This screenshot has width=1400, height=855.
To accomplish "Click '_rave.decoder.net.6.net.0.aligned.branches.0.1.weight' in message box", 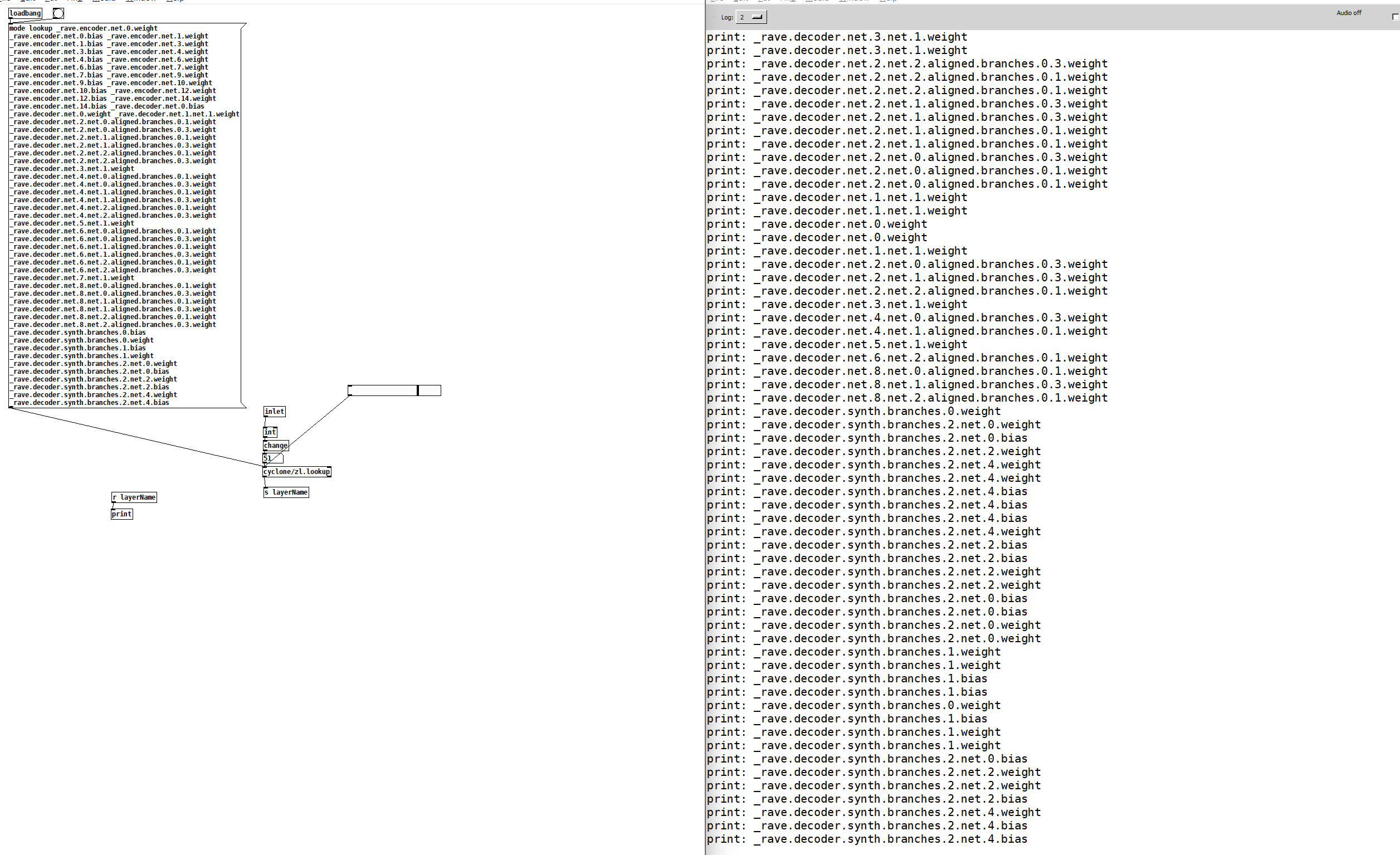I will click(113, 231).
